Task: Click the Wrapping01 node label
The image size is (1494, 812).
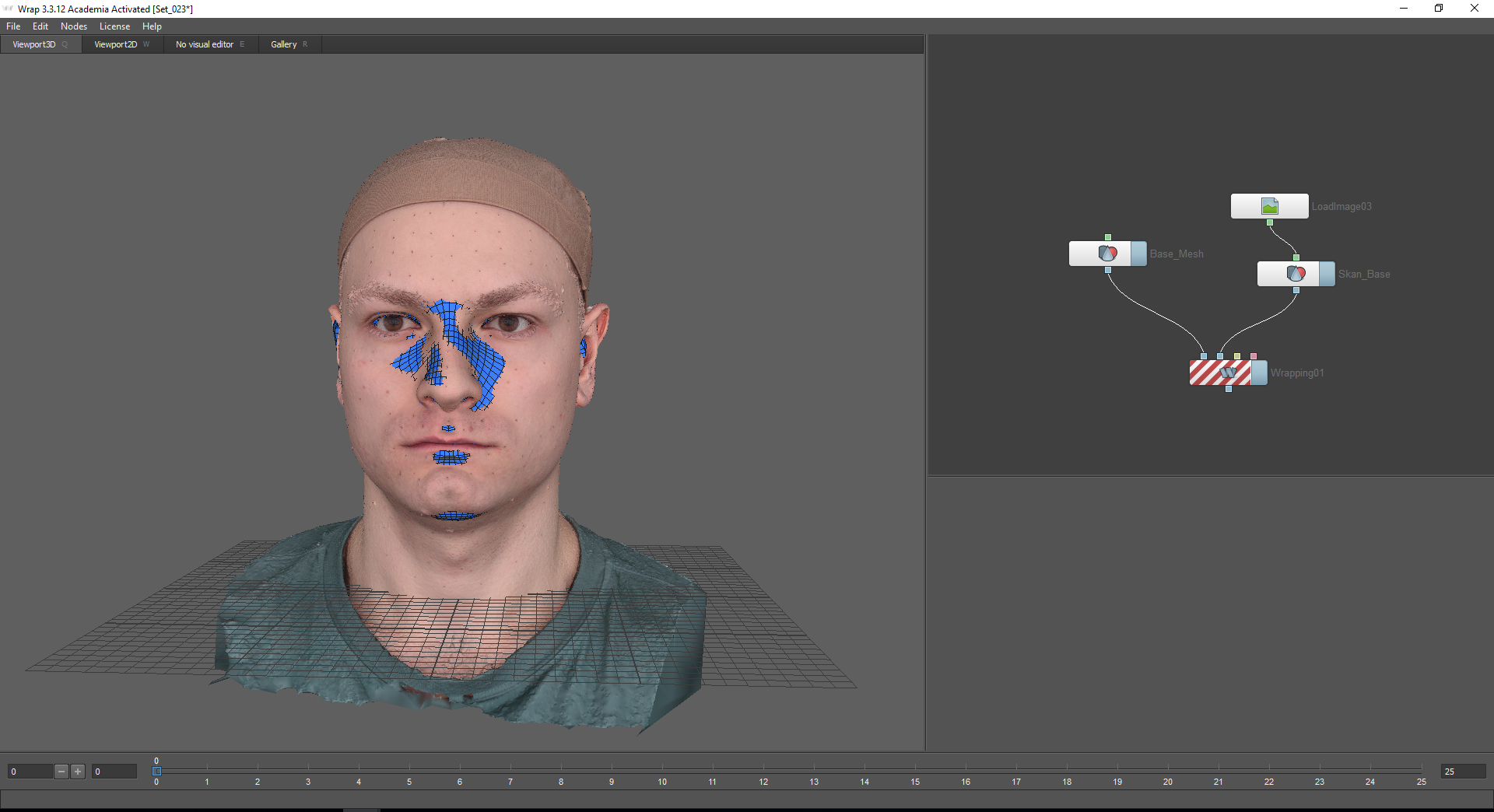Action: (1297, 373)
